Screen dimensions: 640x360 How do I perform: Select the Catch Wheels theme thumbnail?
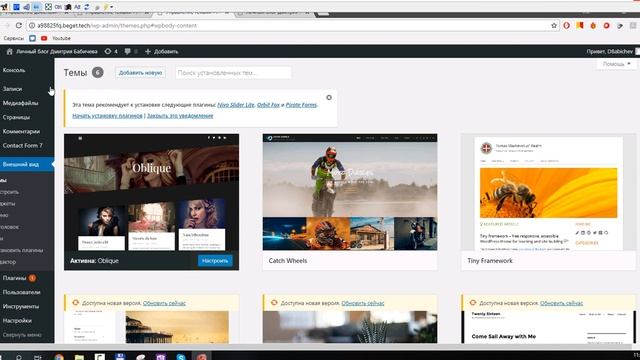[x=350, y=192]
